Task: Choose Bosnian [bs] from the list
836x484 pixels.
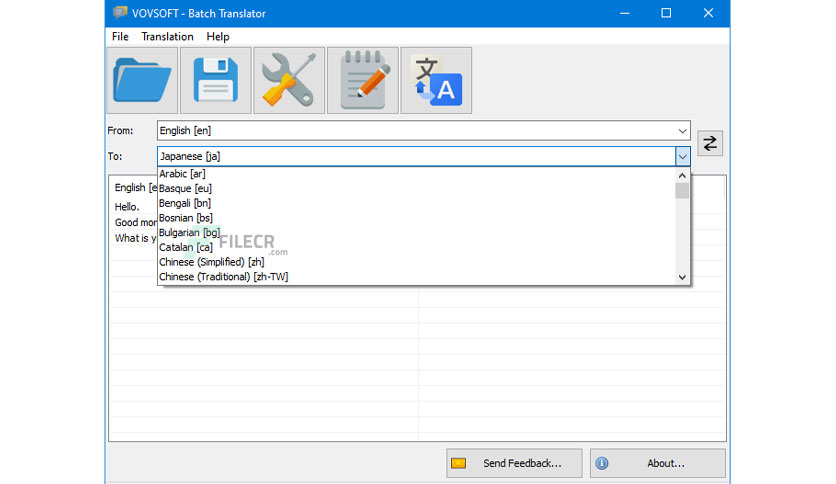Action: [417, 218]
